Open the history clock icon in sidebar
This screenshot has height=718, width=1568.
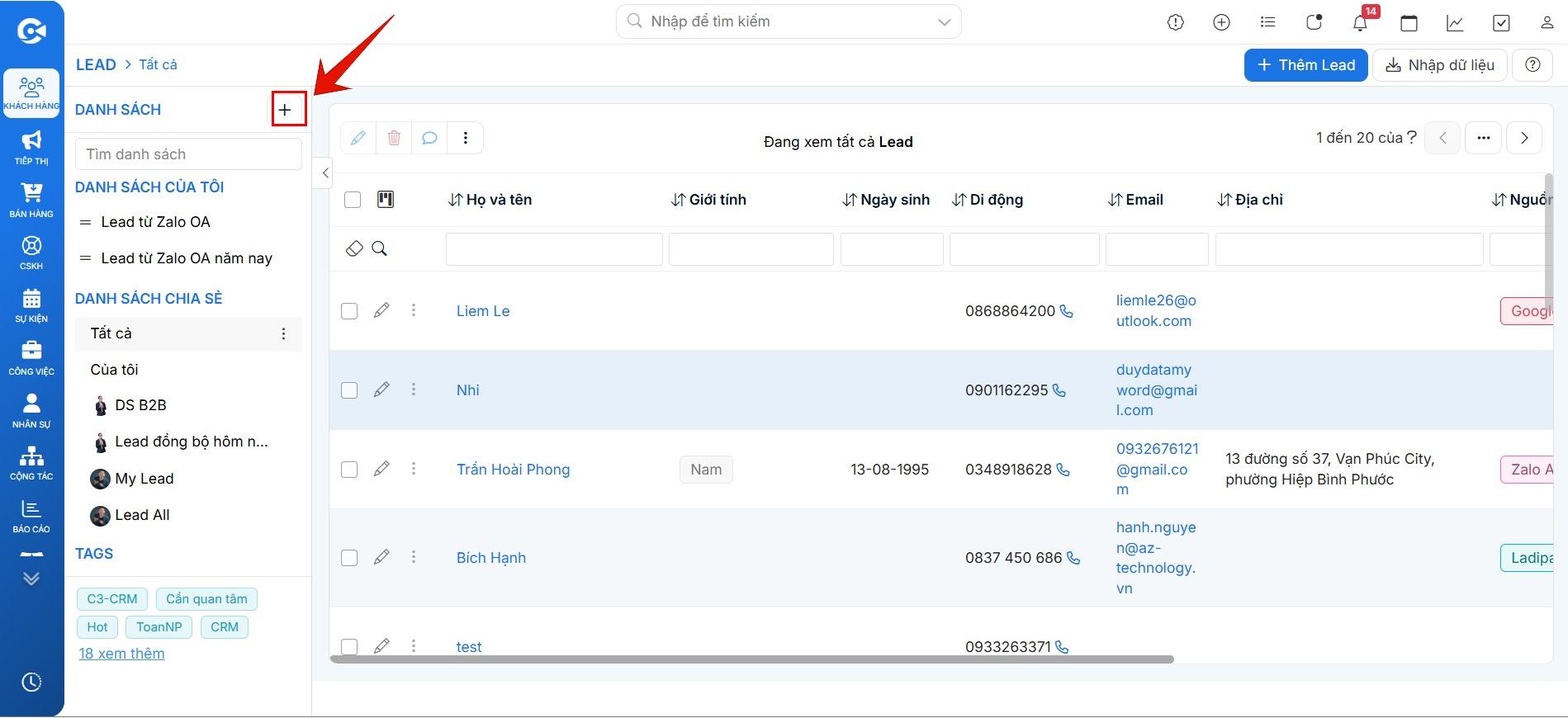coord(31,683)
